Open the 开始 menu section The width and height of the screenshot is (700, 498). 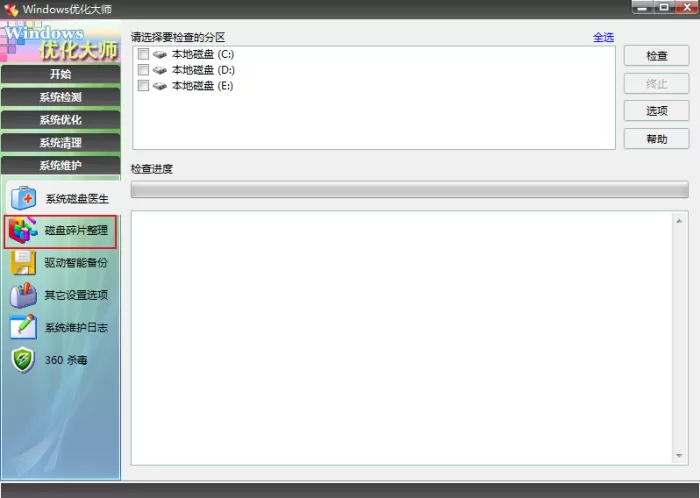[60, 74]
